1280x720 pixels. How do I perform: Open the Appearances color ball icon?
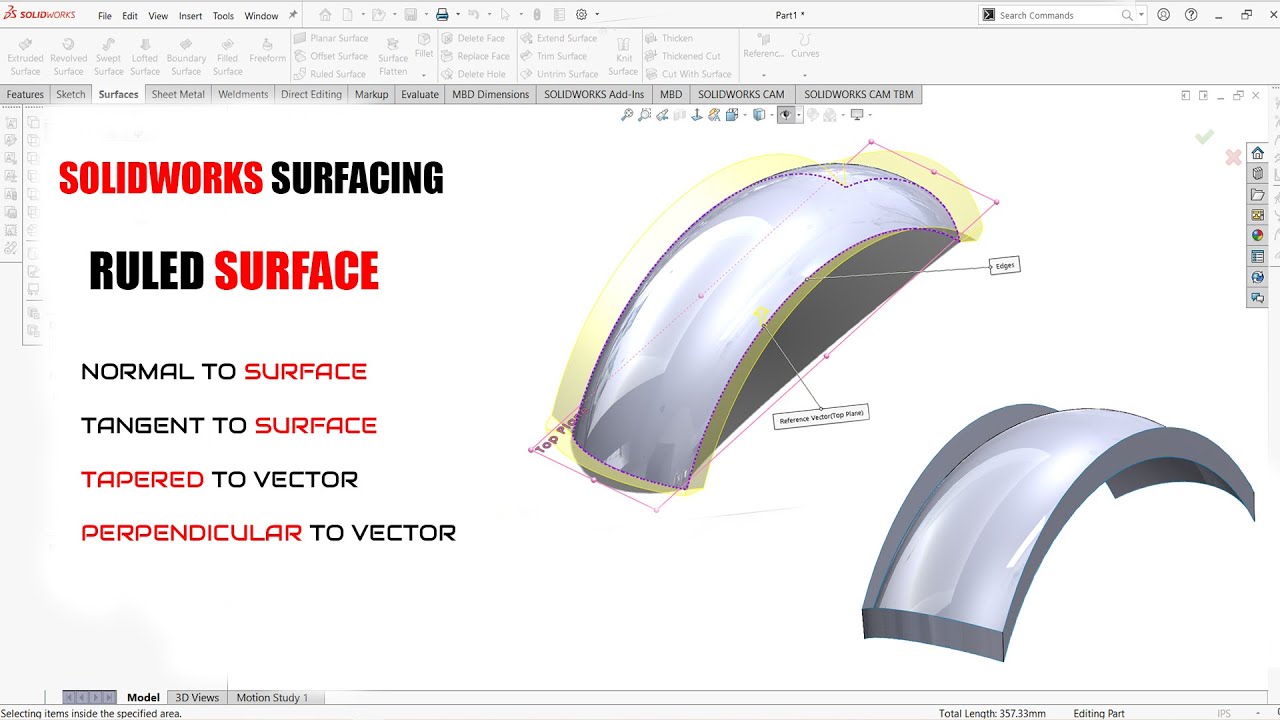1258,236
